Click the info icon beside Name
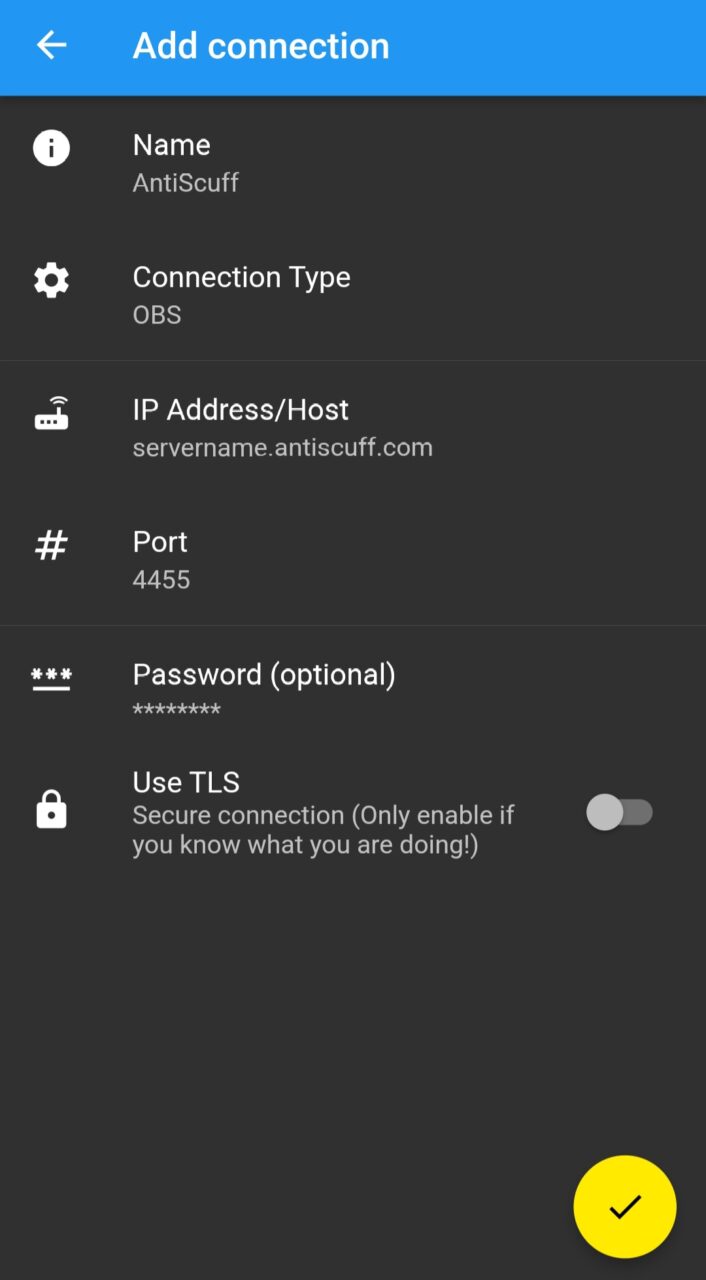The image size is (706, 1280). click(51, 148)
